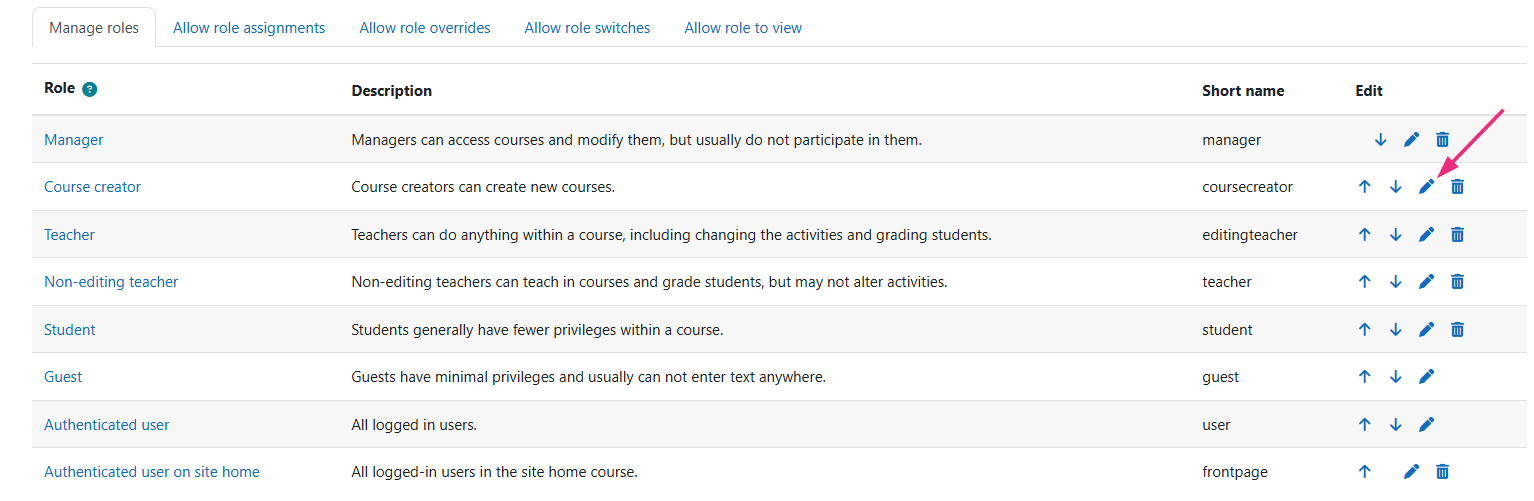This screenshot has width=1534, height=501.
Task: Edit the Authenticated user role
Action: [x=1427, y=425]
